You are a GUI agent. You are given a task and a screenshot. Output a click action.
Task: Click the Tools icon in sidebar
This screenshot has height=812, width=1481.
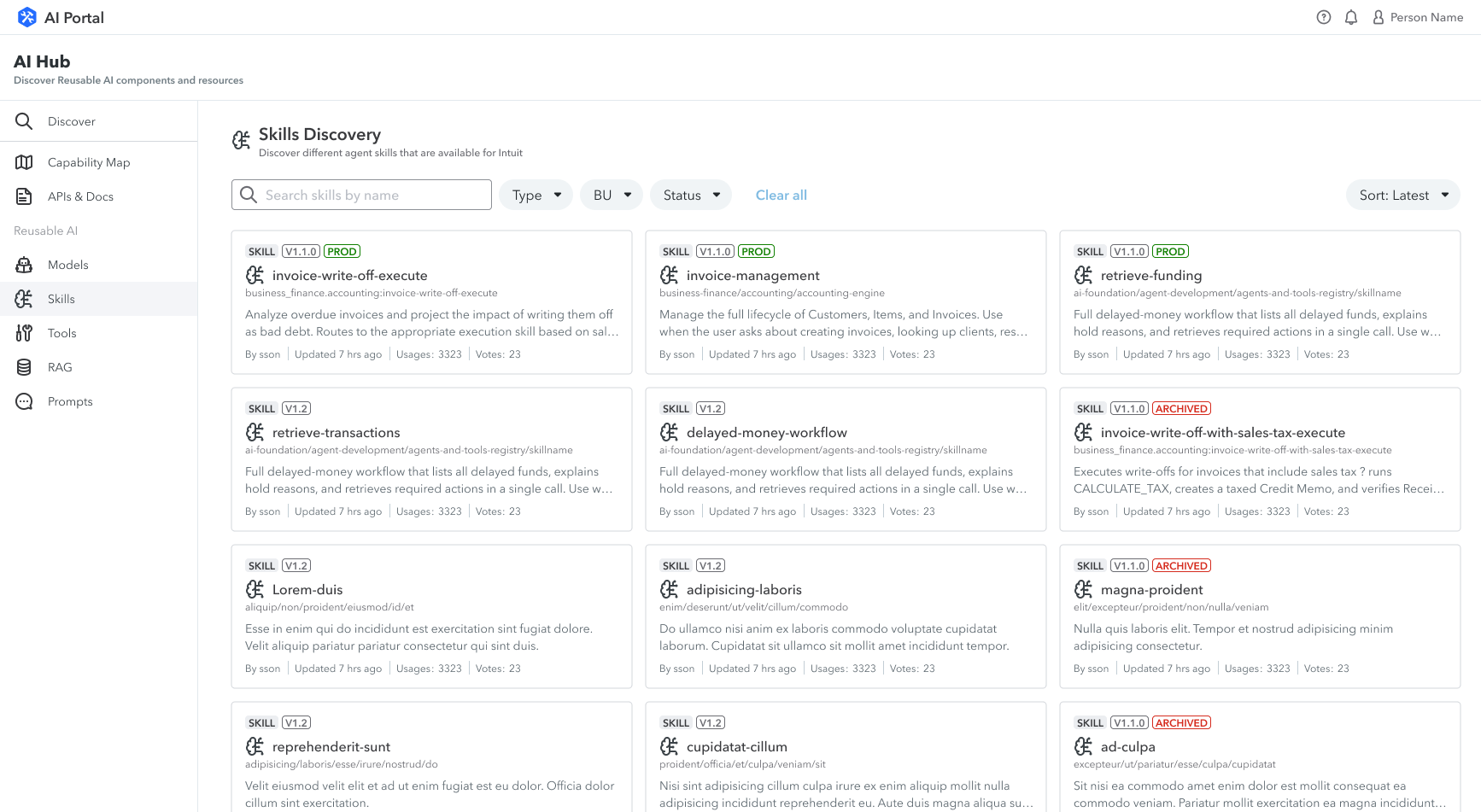tap(24, 333)
